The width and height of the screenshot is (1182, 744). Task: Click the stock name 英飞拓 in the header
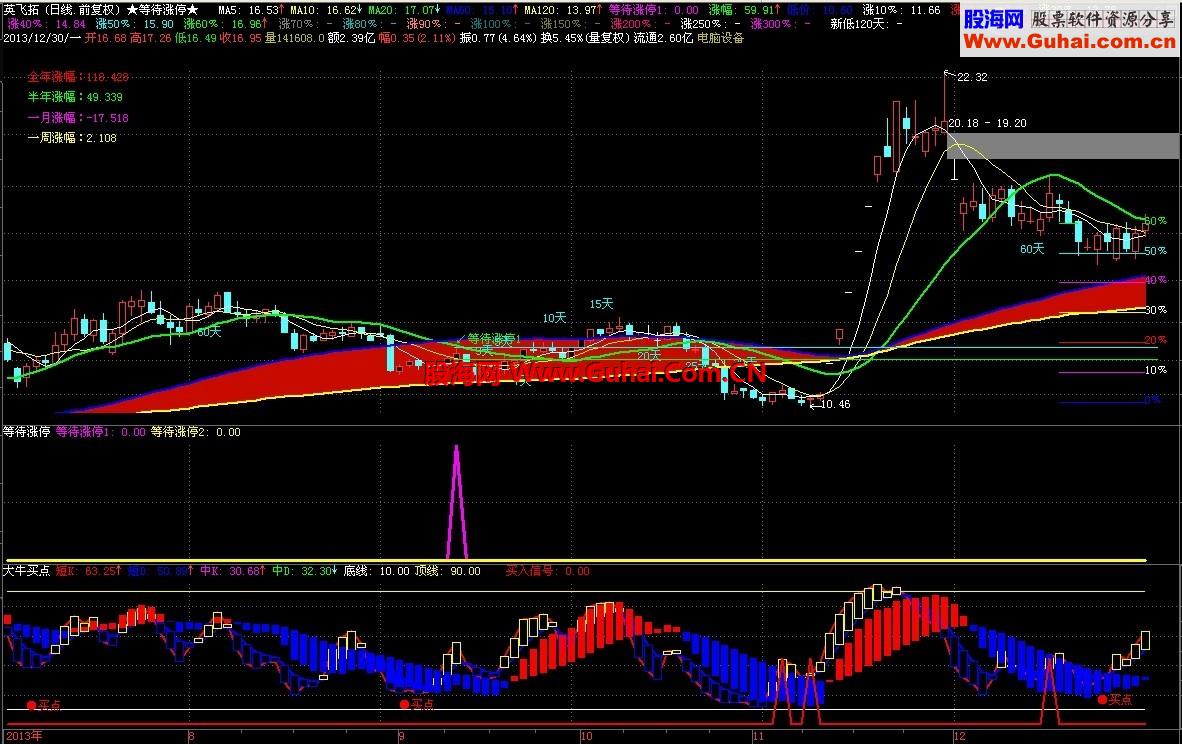[x=21, y=10]
